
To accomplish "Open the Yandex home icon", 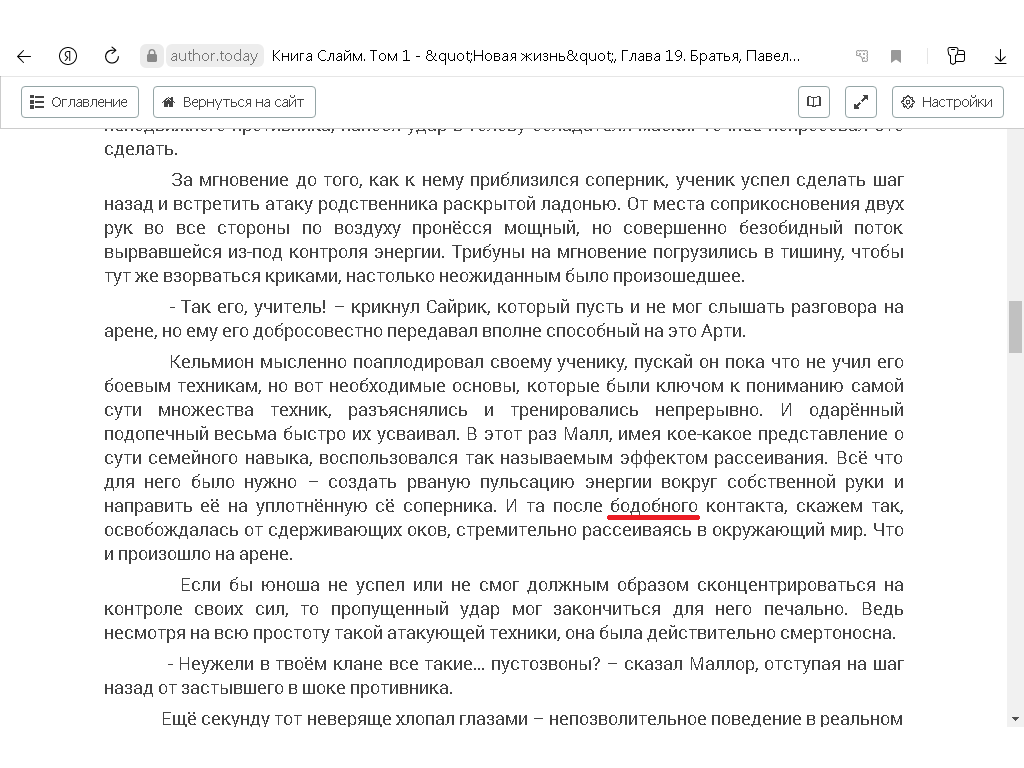I will click(68, 57).
